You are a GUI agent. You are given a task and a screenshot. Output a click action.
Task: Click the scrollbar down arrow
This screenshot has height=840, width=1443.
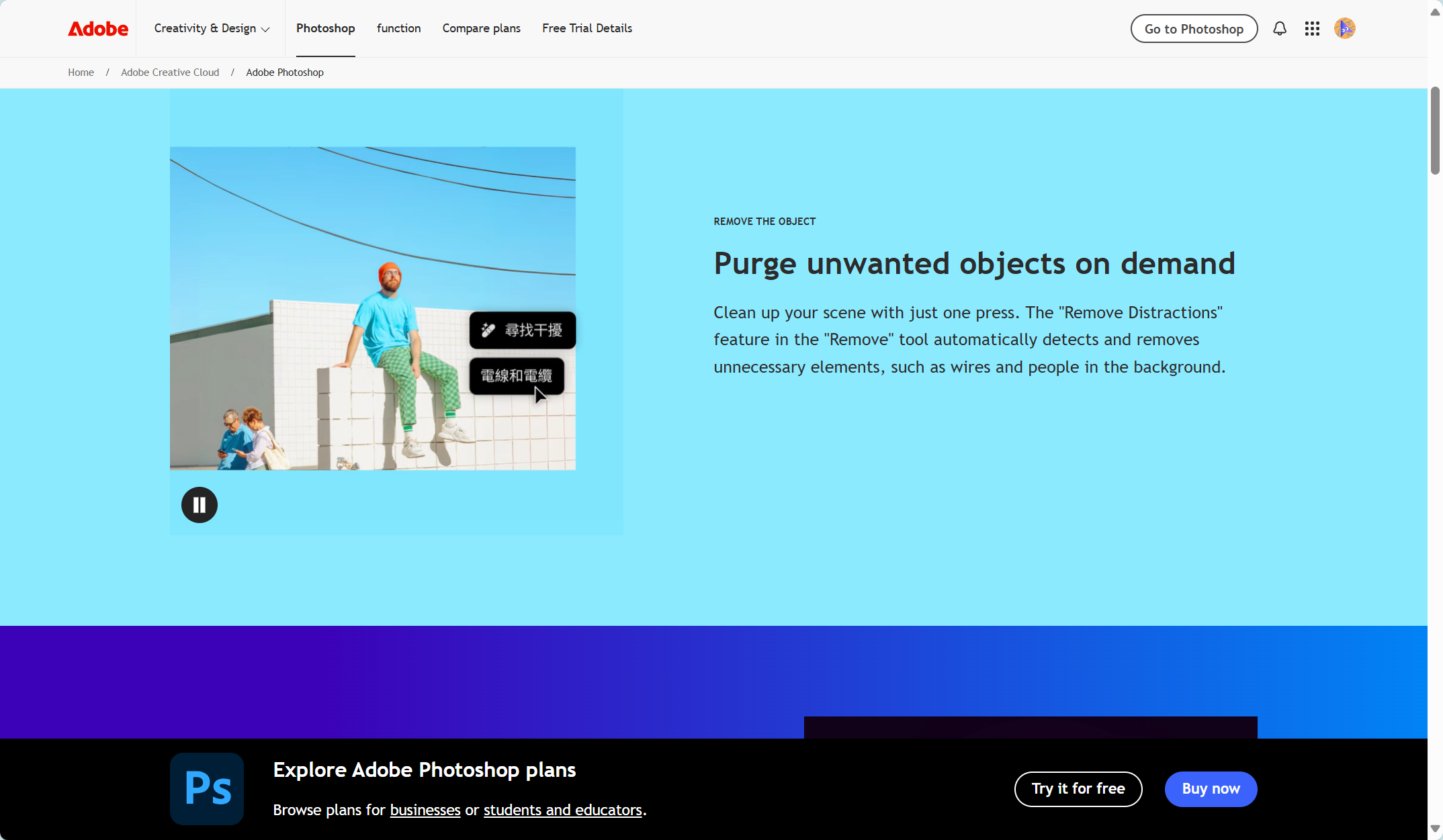(1435, 829)
